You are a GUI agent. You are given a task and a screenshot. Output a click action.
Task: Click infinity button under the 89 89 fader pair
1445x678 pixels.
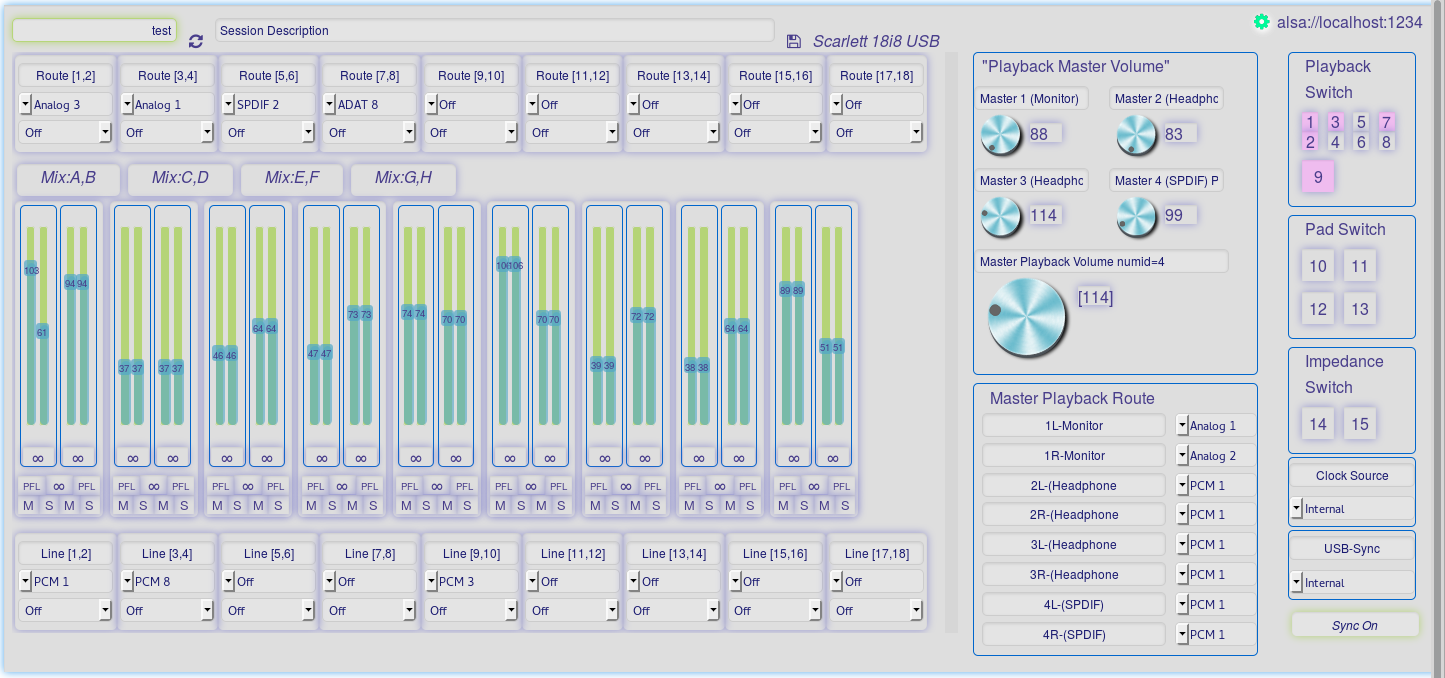793,457
